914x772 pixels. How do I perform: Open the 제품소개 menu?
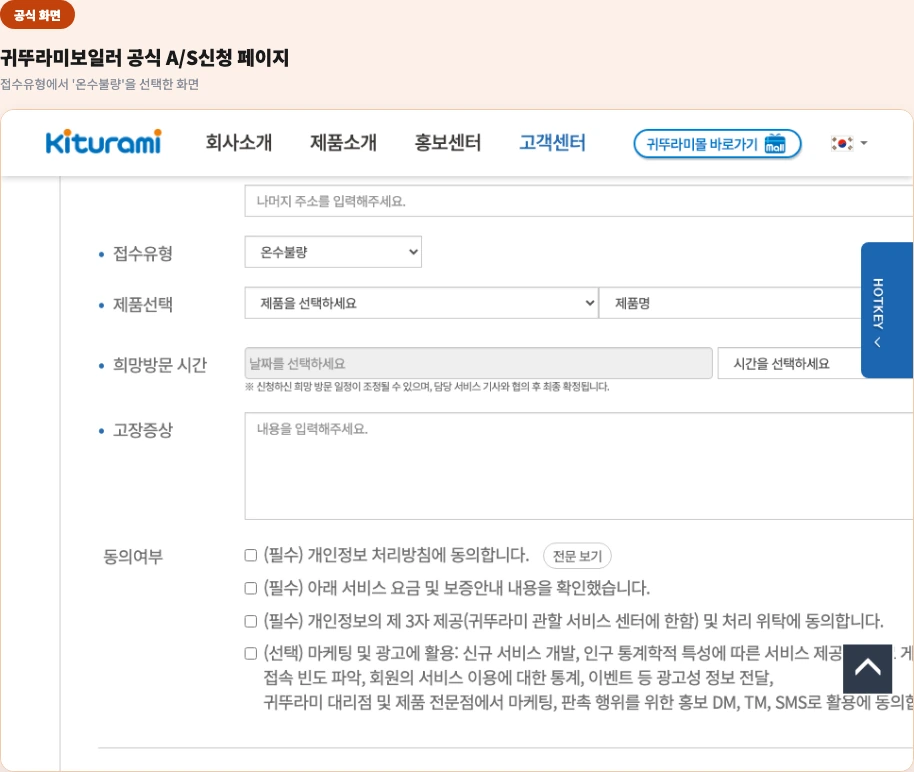pyautogui.click(x=343, y=143)
